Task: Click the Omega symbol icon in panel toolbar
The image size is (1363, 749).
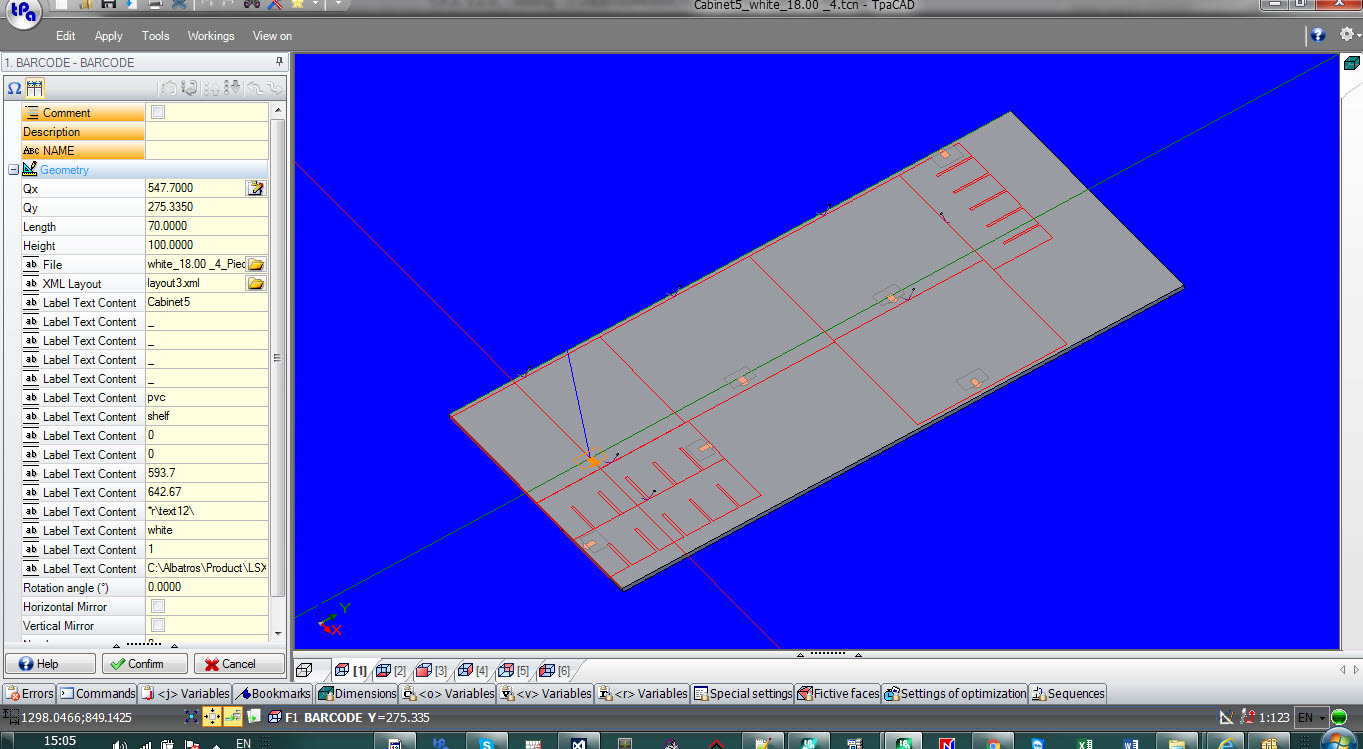Action: pos(14,88)
